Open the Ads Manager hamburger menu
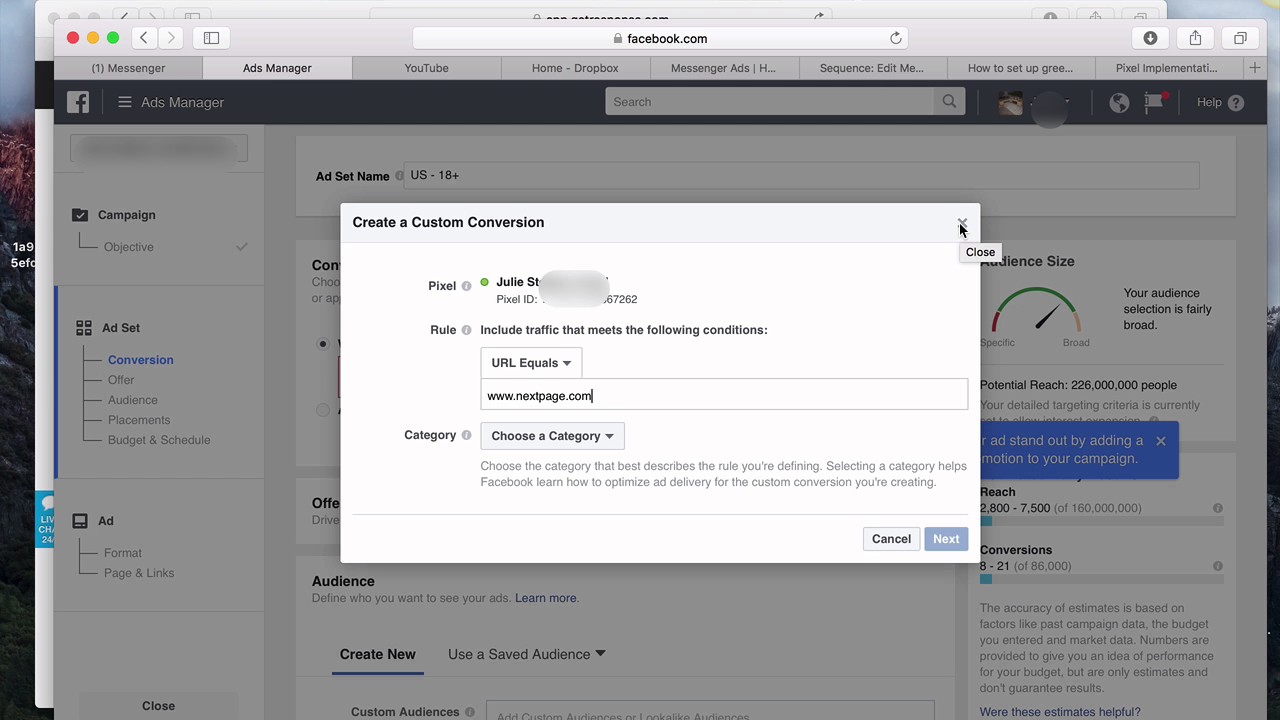The width and height of the screenshot is (1280, 720). pyautogui.click(x=125, y=102)
